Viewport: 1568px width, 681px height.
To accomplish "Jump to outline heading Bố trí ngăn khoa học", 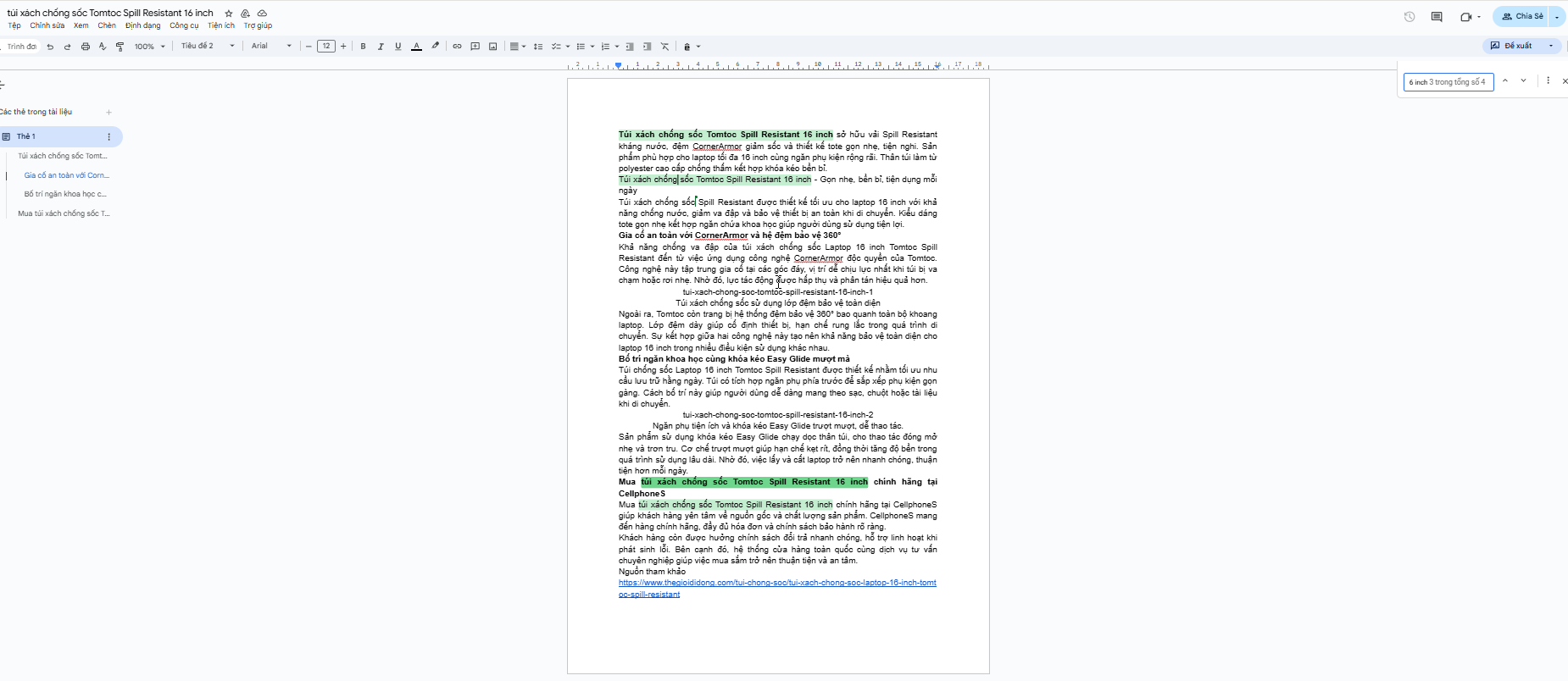I will pyautogui.click(x=65, y=195).
